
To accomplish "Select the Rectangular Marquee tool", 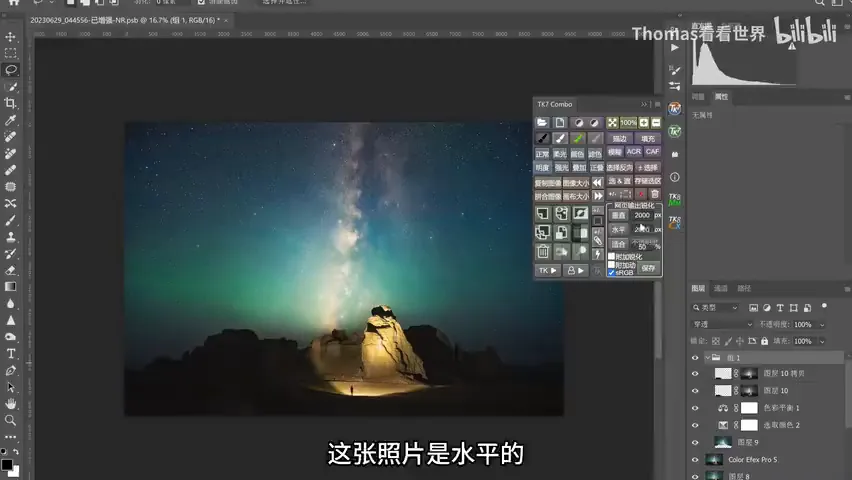I will coord(10,53).
